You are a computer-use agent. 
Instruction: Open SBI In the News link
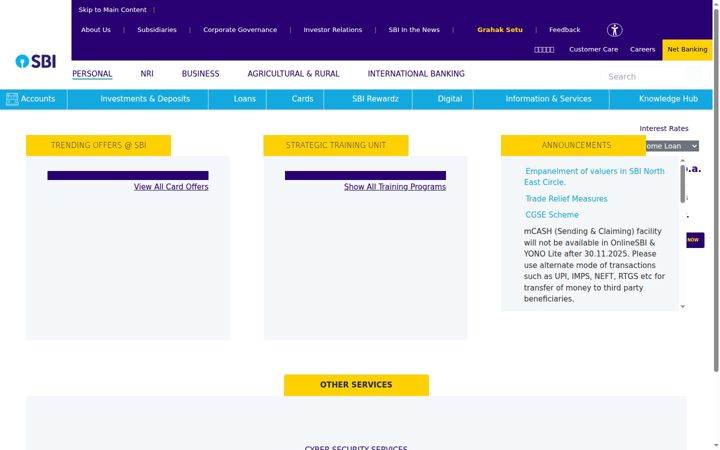414,30
